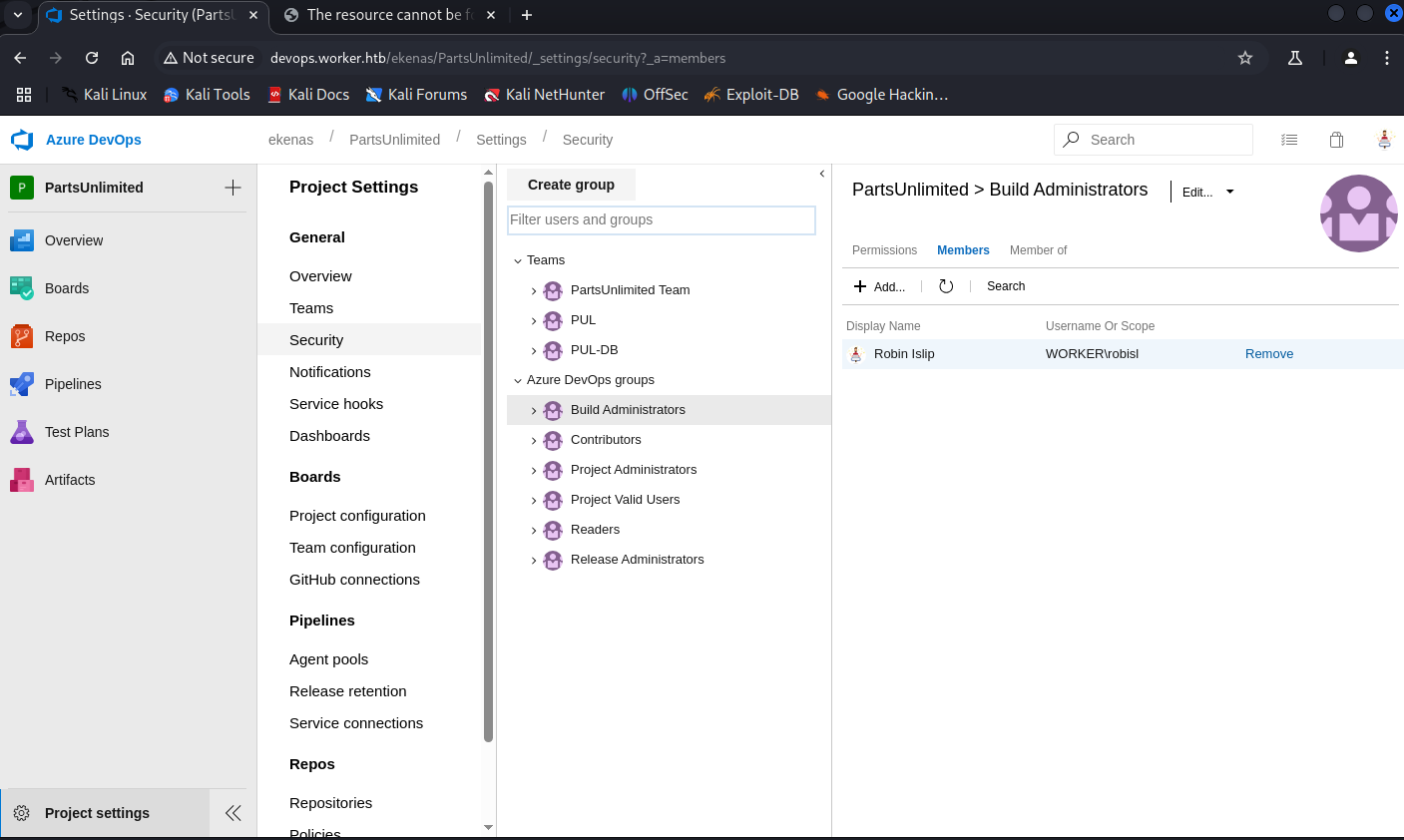This screenshot has height=840, width=1404.
Task: Open the Exploit-DB bookmark
Action: (x=751, y=95)
